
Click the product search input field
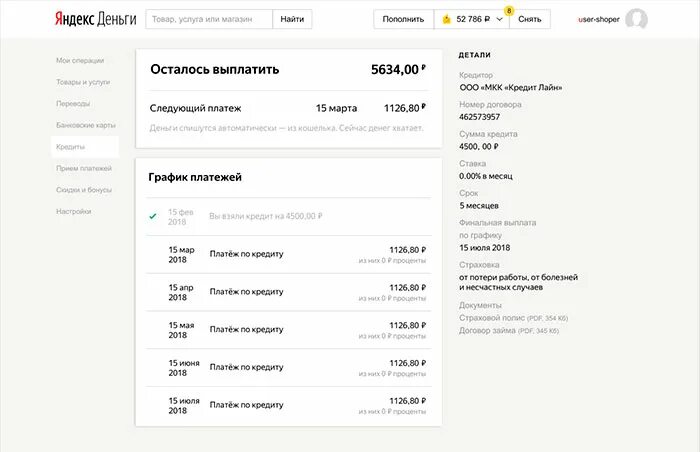pyautogui.click(x=208, y=19)
